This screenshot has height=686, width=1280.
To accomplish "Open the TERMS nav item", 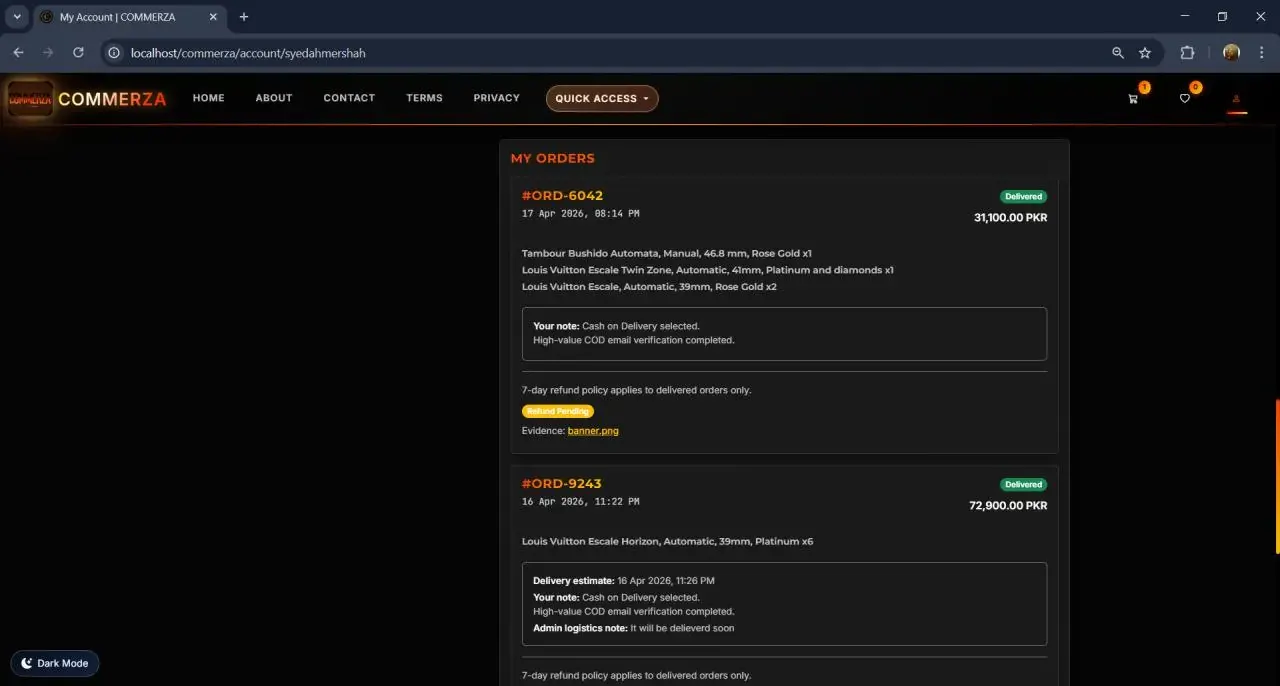I will click(424, 98).
